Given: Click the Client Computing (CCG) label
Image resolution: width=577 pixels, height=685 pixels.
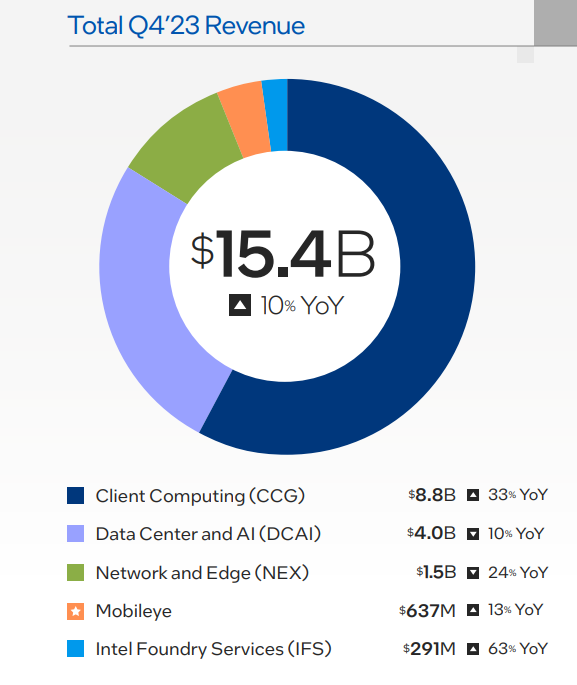Looking at the screenshot, I should [x=200, y=496].
